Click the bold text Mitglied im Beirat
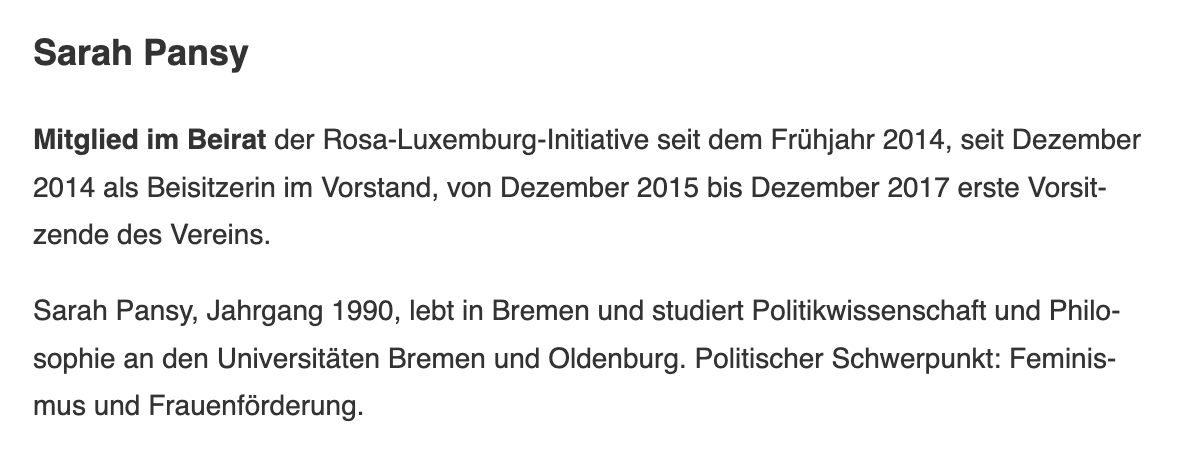Screen dimensions: 1180x454 tap(149, 140)
